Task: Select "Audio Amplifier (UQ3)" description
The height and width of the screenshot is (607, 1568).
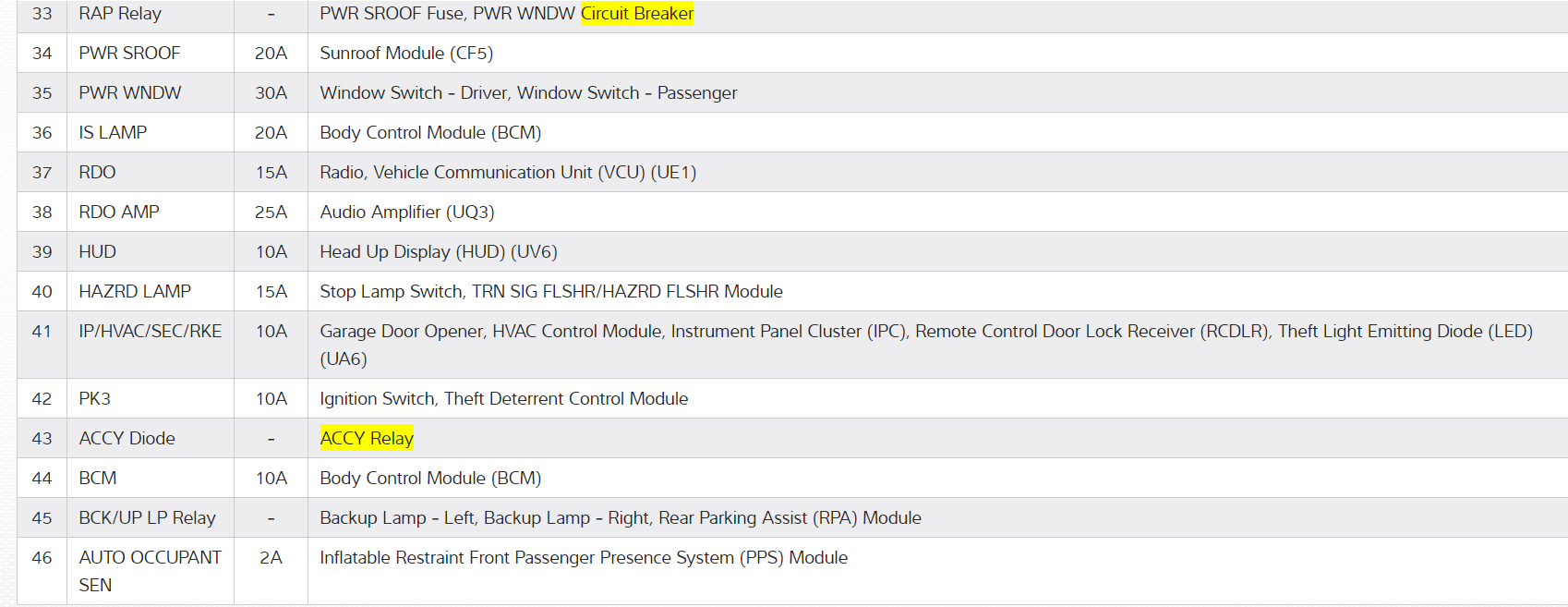Action: point(406,212)
